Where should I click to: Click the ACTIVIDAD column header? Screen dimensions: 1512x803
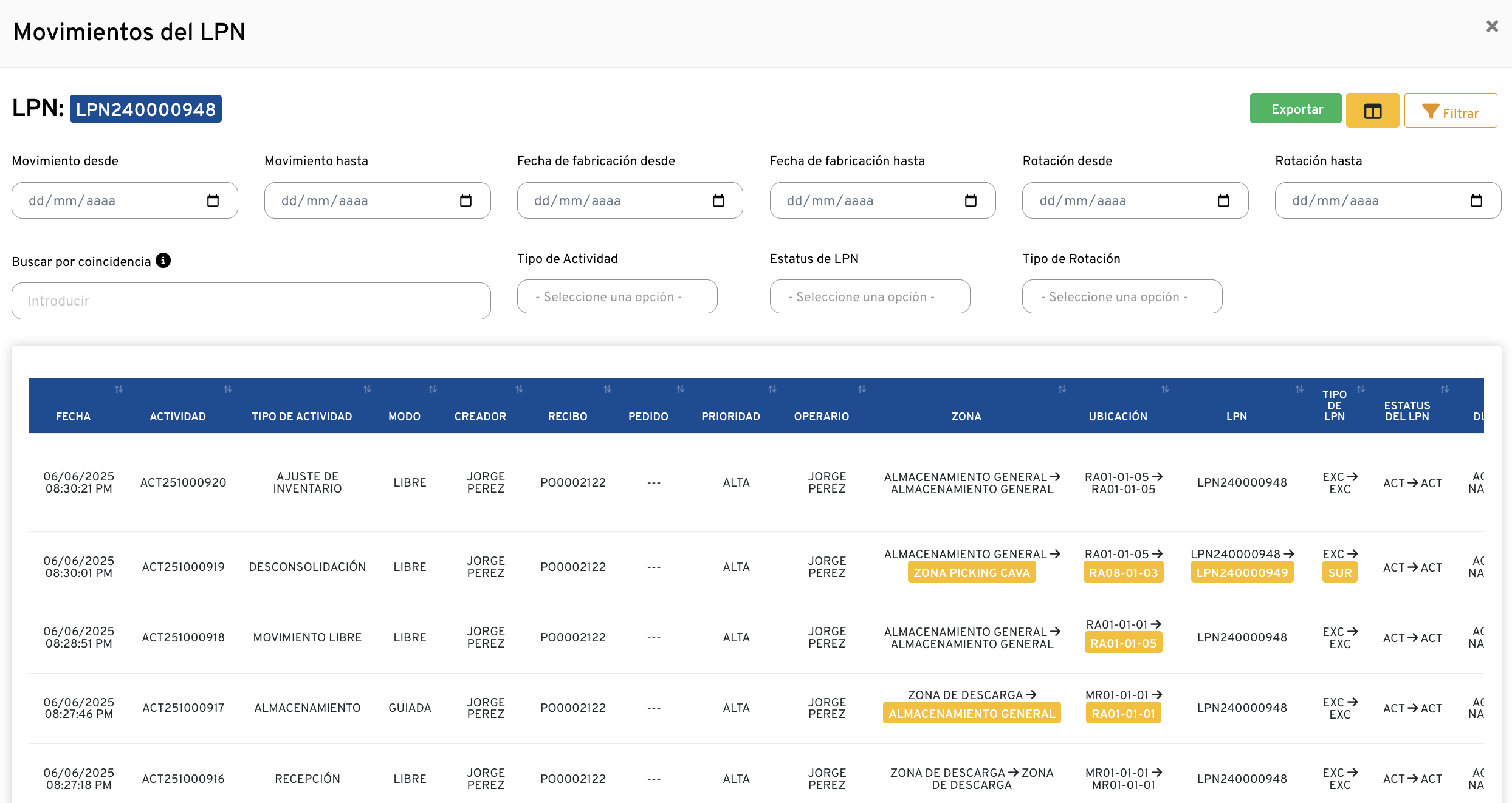pos(177,416)
